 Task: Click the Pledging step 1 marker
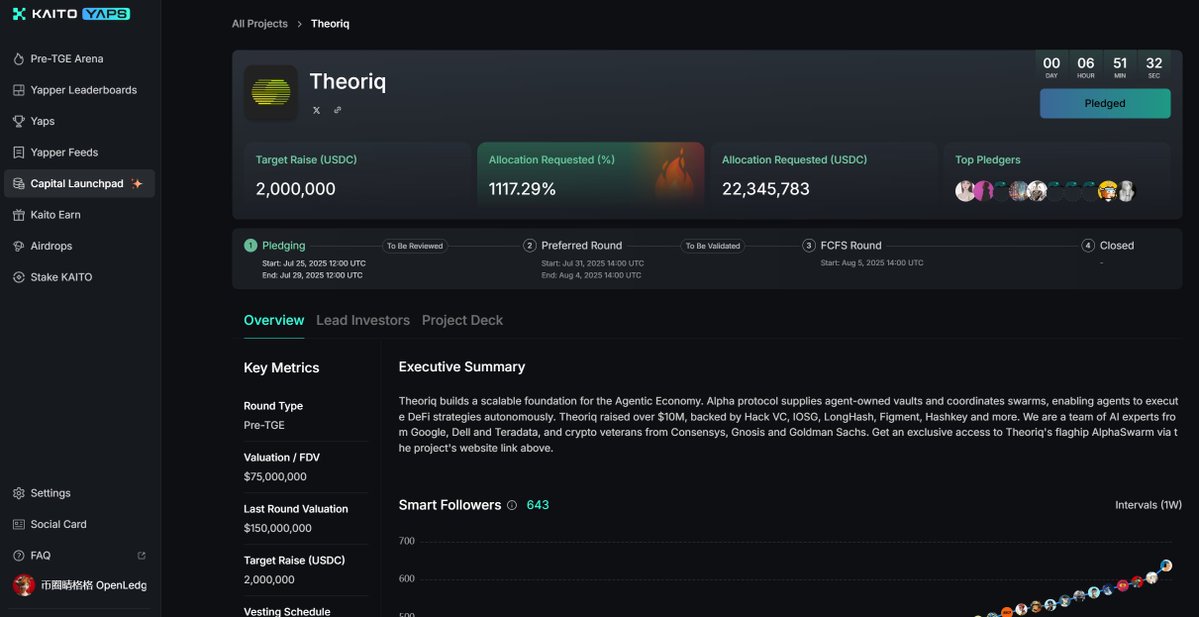[250, 245]
